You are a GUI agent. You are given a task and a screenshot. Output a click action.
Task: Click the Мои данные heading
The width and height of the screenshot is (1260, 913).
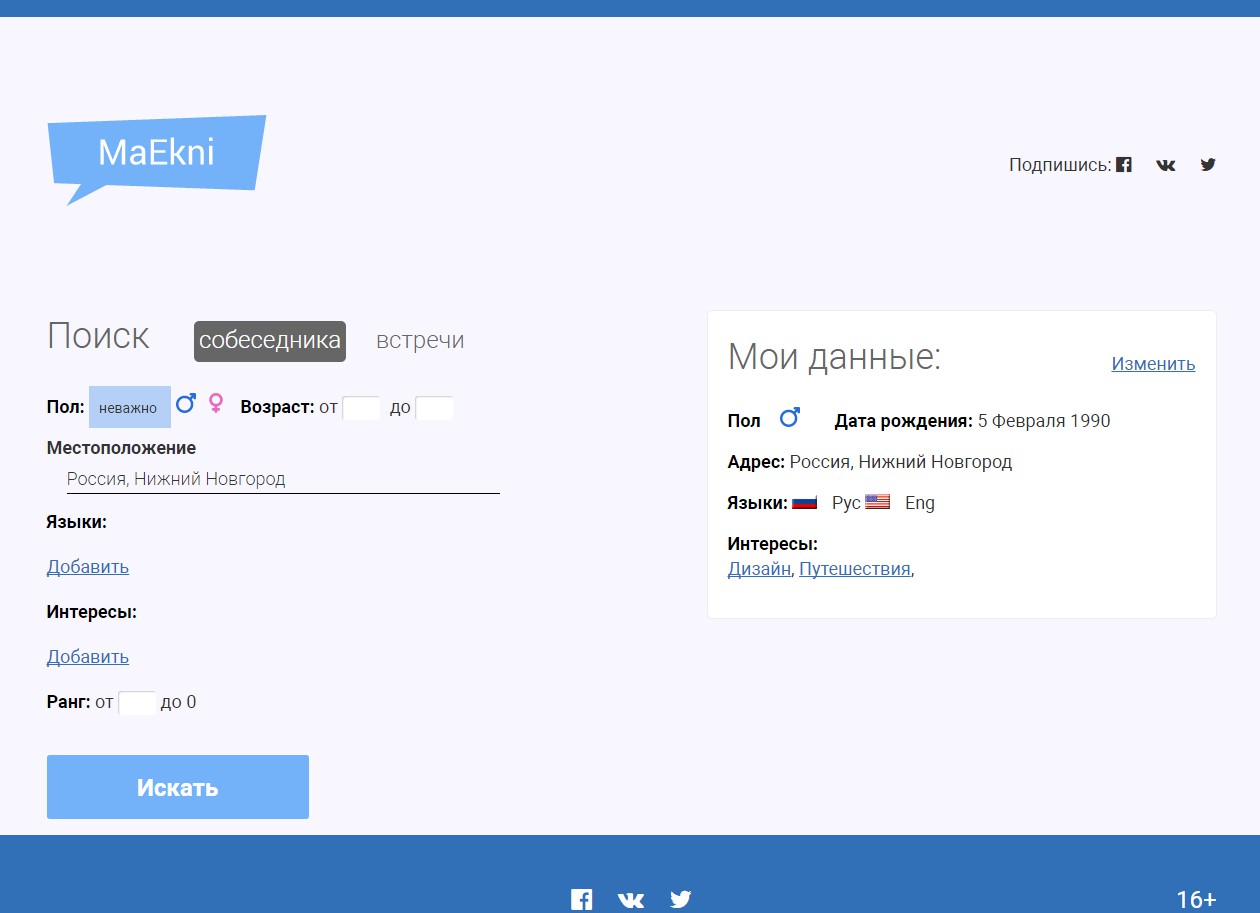pos(834,357)
